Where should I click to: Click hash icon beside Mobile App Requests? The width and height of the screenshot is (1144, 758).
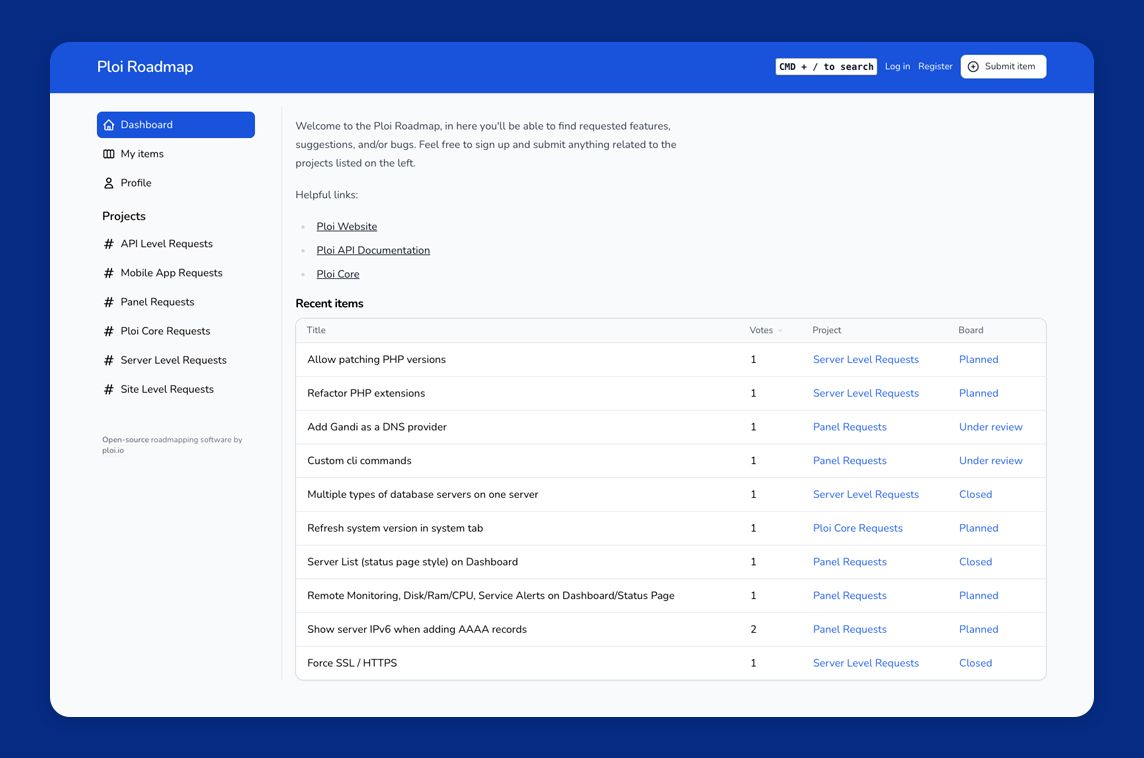(x=109, y=273)
